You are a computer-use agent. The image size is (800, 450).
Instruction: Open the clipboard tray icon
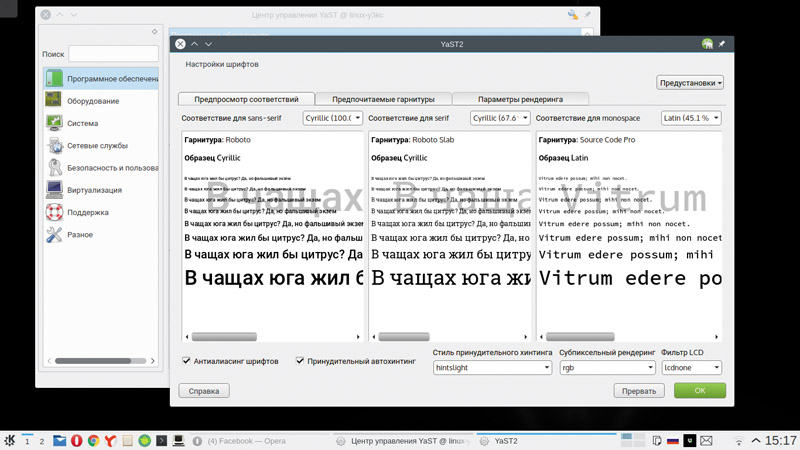(x=657, y=440)
